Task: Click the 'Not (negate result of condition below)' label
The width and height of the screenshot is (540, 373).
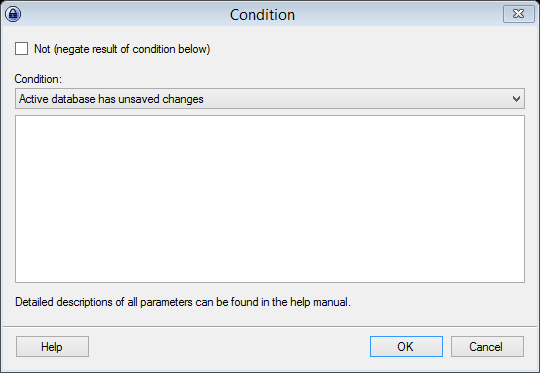Action: [x=122, y=49]
